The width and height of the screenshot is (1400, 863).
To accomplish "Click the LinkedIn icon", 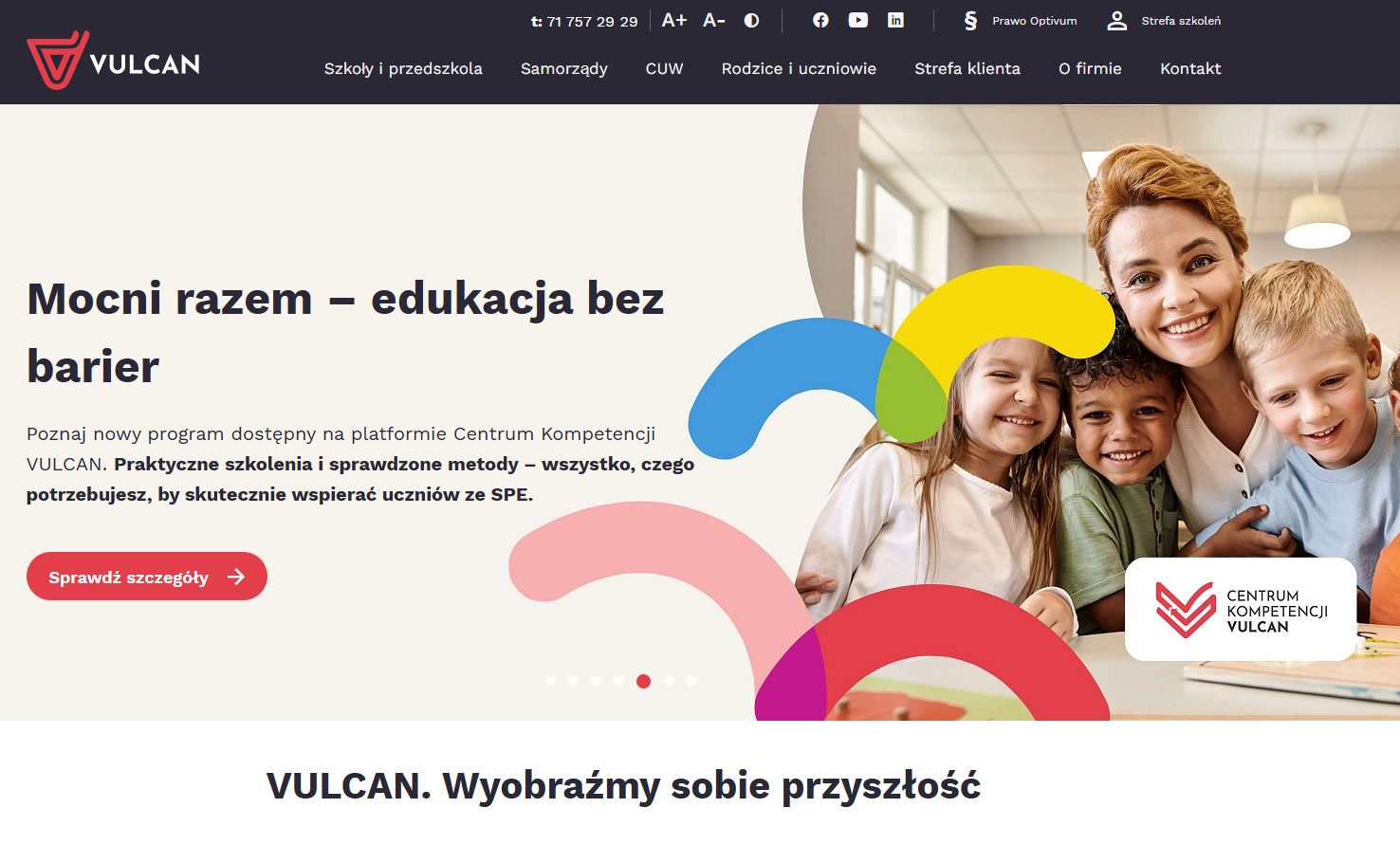I will (x=895, y=19).
